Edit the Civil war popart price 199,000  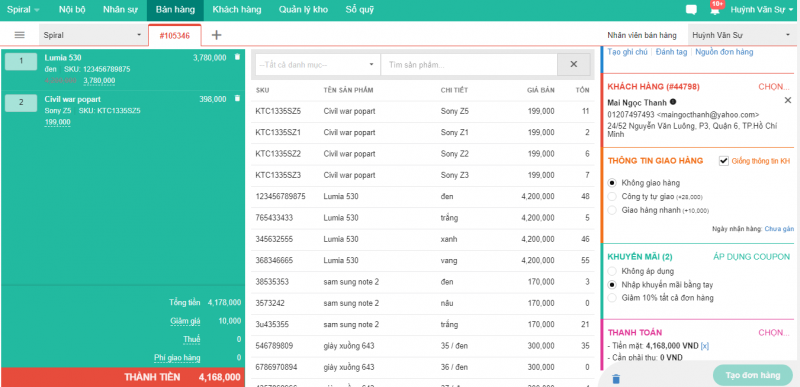tap(58, 122)
